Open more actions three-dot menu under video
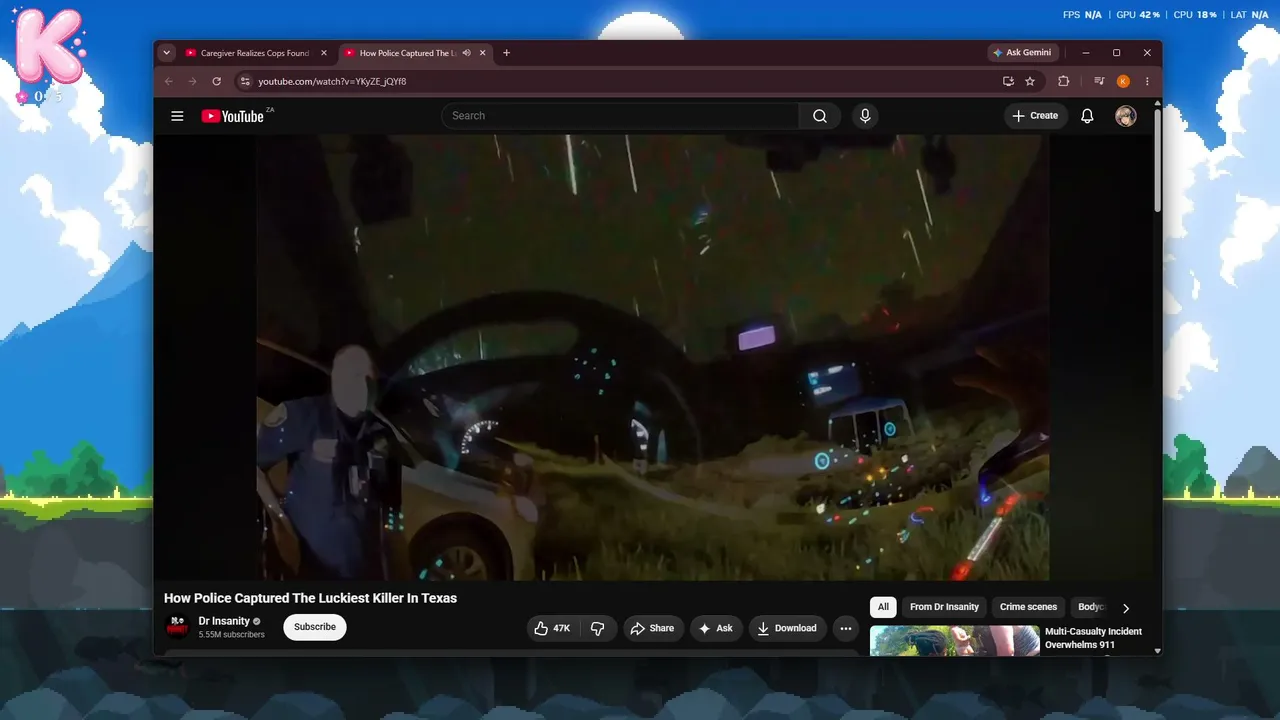 [x=846, y=628]
